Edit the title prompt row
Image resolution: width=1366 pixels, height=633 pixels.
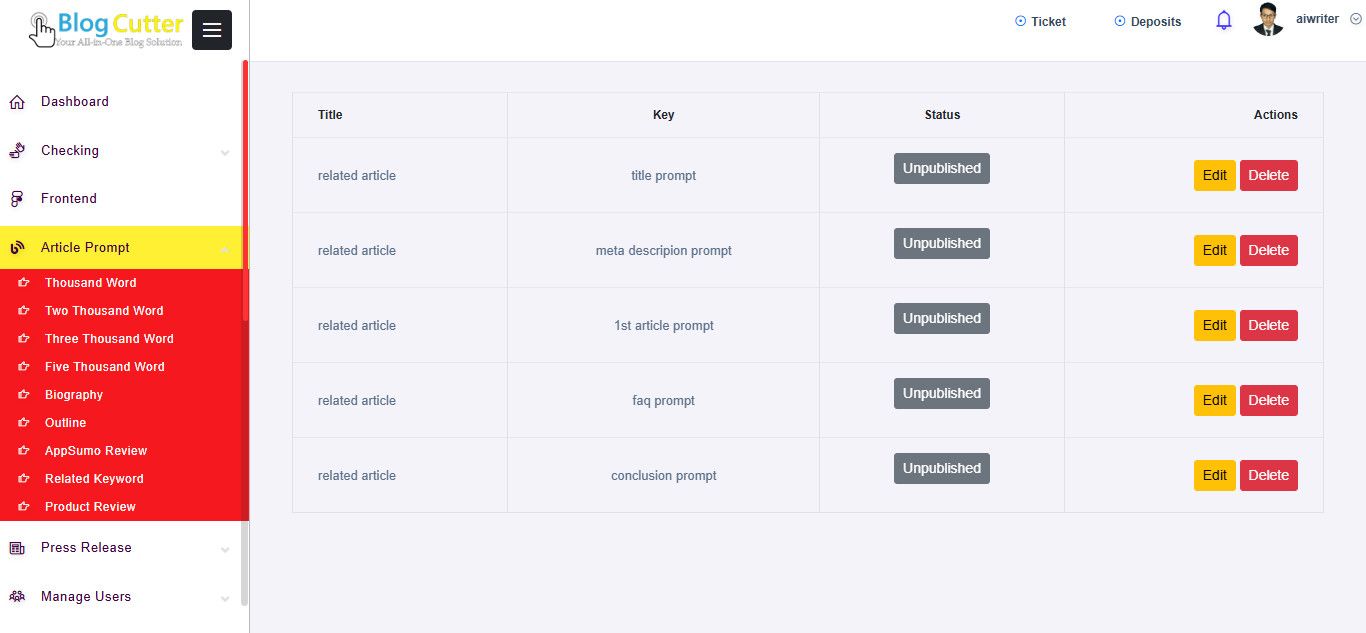click(x=1214, y=175)
